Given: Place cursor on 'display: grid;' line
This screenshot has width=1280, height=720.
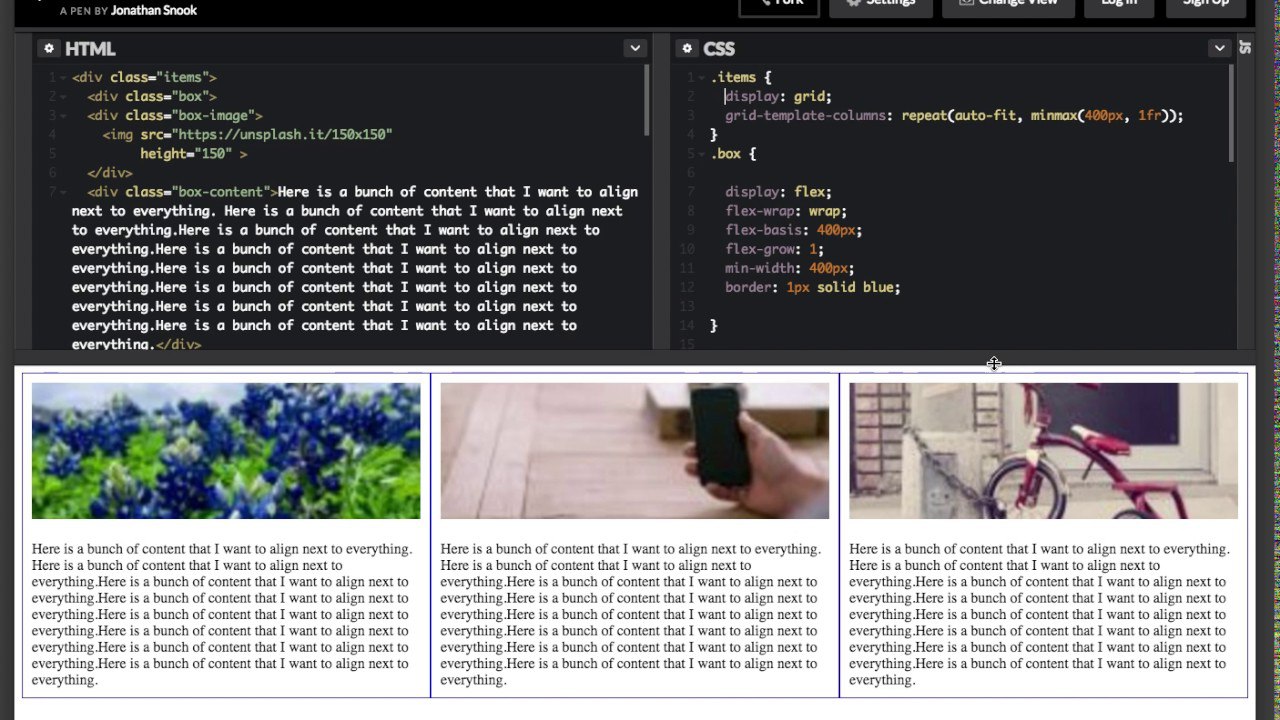Looking at the screenshot, I should (x=778, y=96).
